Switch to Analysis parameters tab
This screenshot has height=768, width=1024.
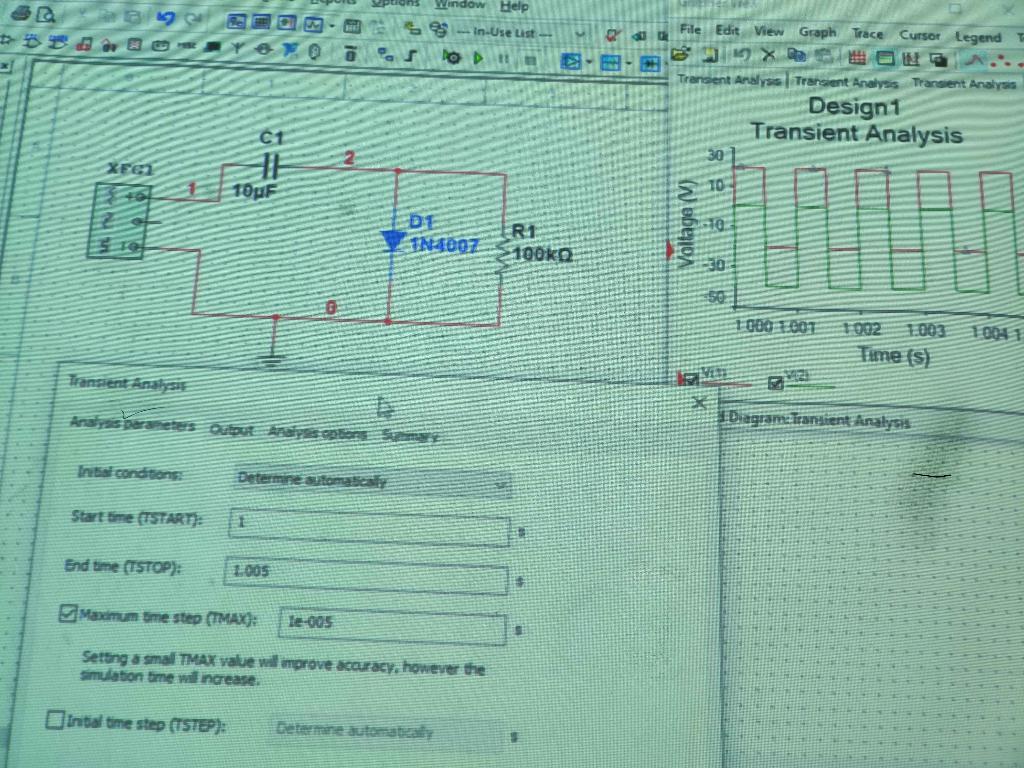[x=133, y=423]
